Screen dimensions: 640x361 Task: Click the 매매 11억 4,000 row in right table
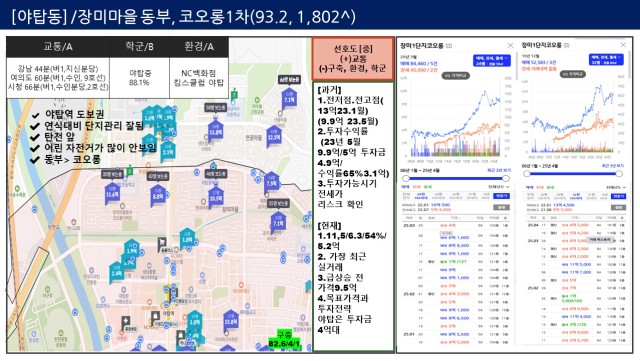(576, 316)
